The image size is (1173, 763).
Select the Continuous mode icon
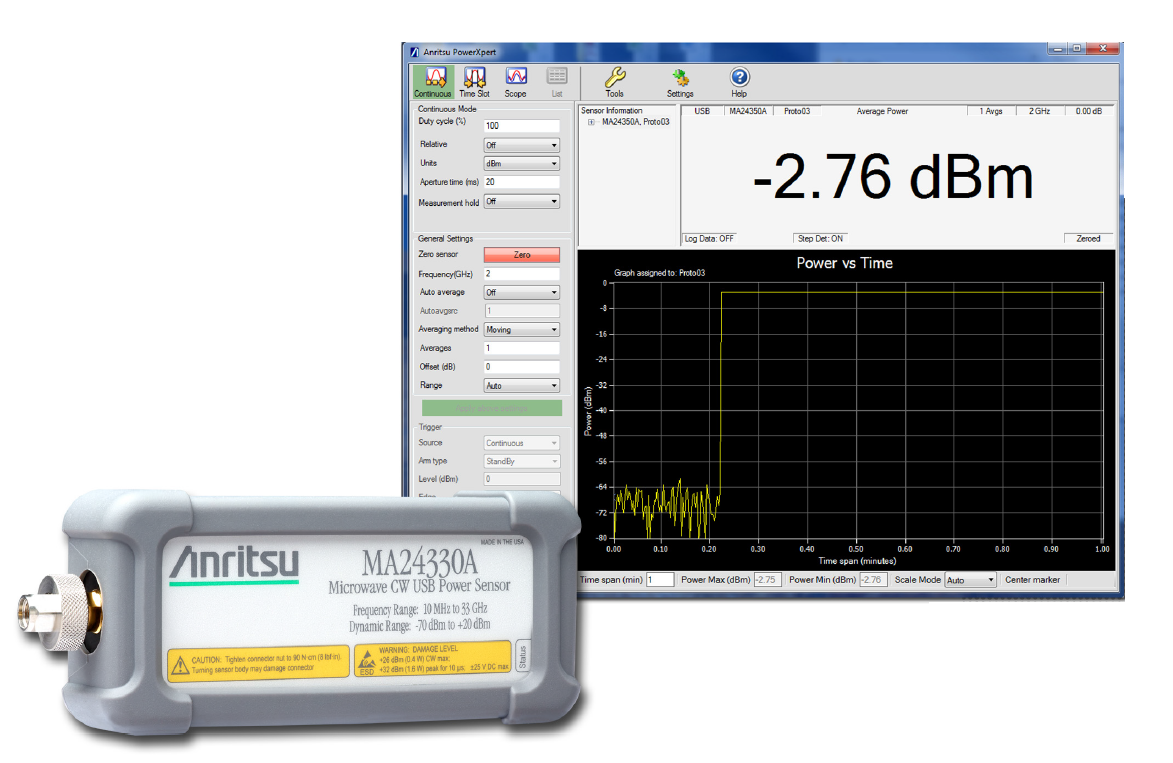[433, 82]
